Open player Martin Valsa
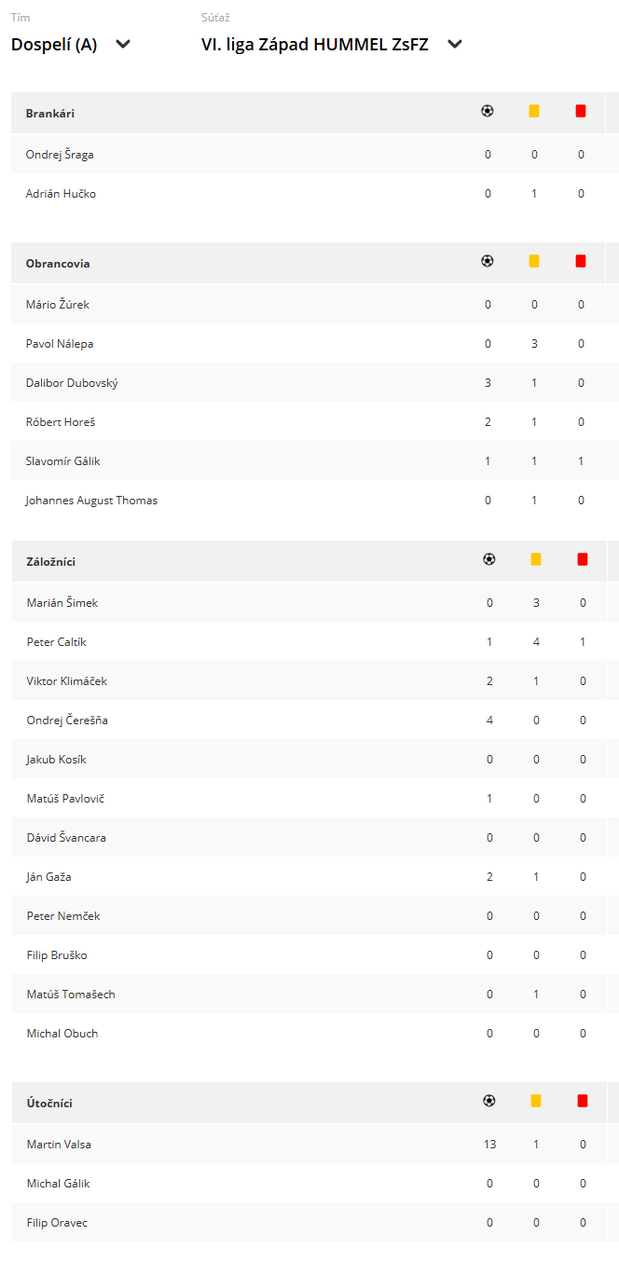The image size is (619, 1263). [x=59, y=1144]
